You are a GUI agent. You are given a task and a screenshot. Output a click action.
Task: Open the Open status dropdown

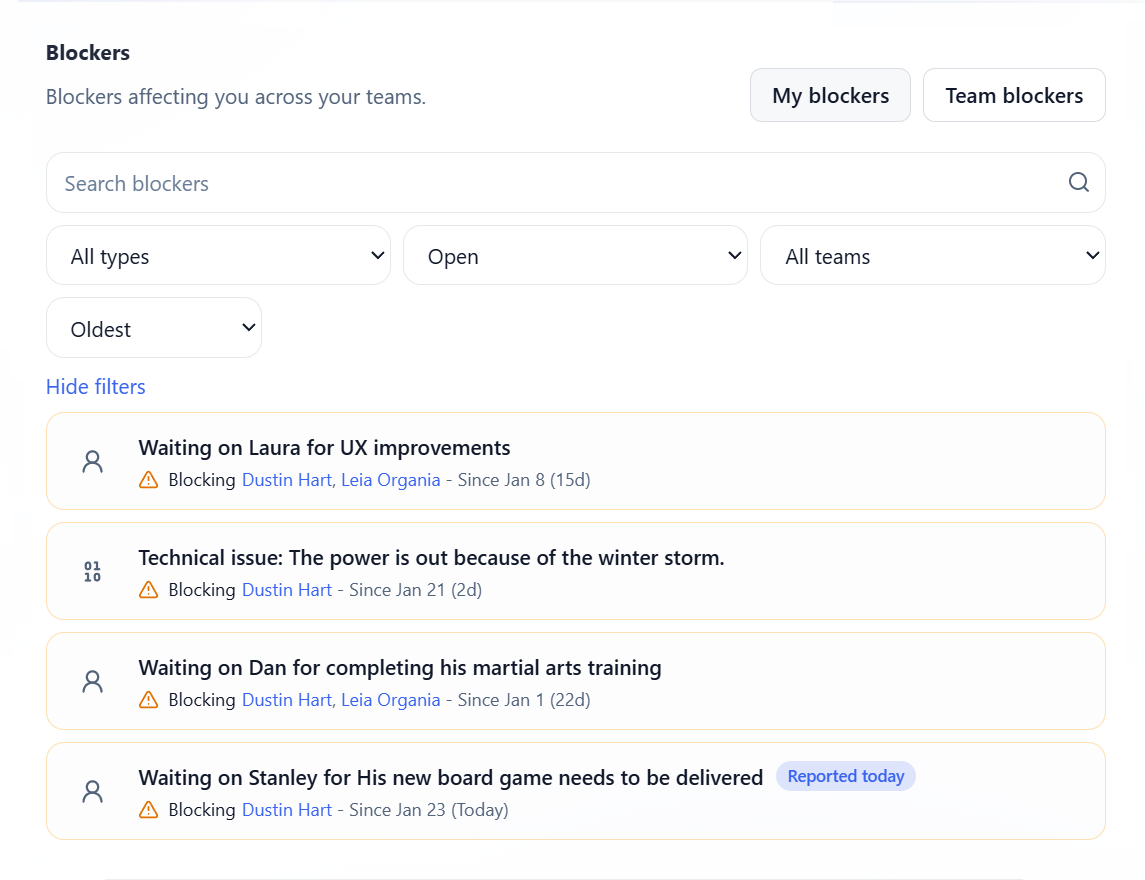coord(575,255)
